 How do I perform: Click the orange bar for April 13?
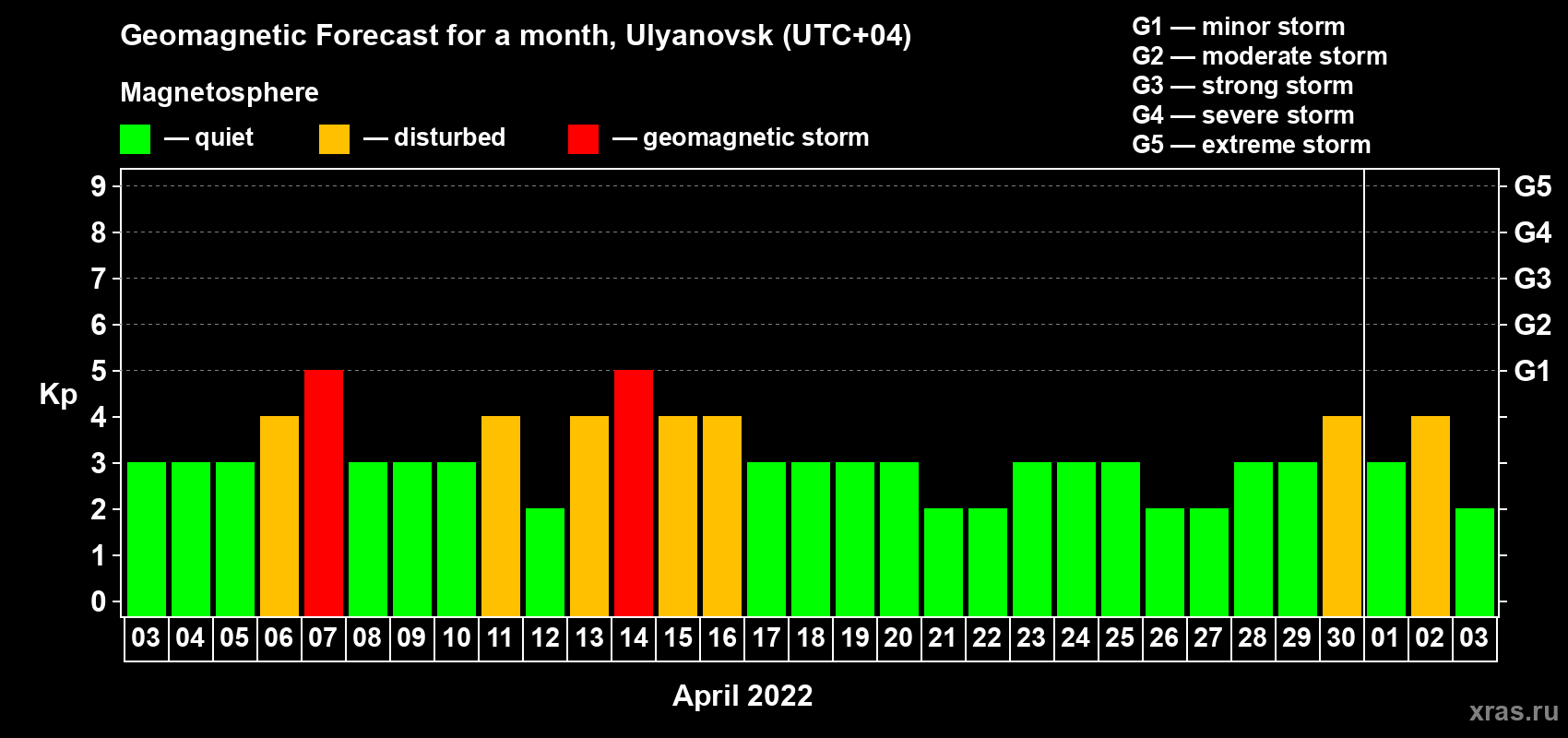(x=589, y=517)
